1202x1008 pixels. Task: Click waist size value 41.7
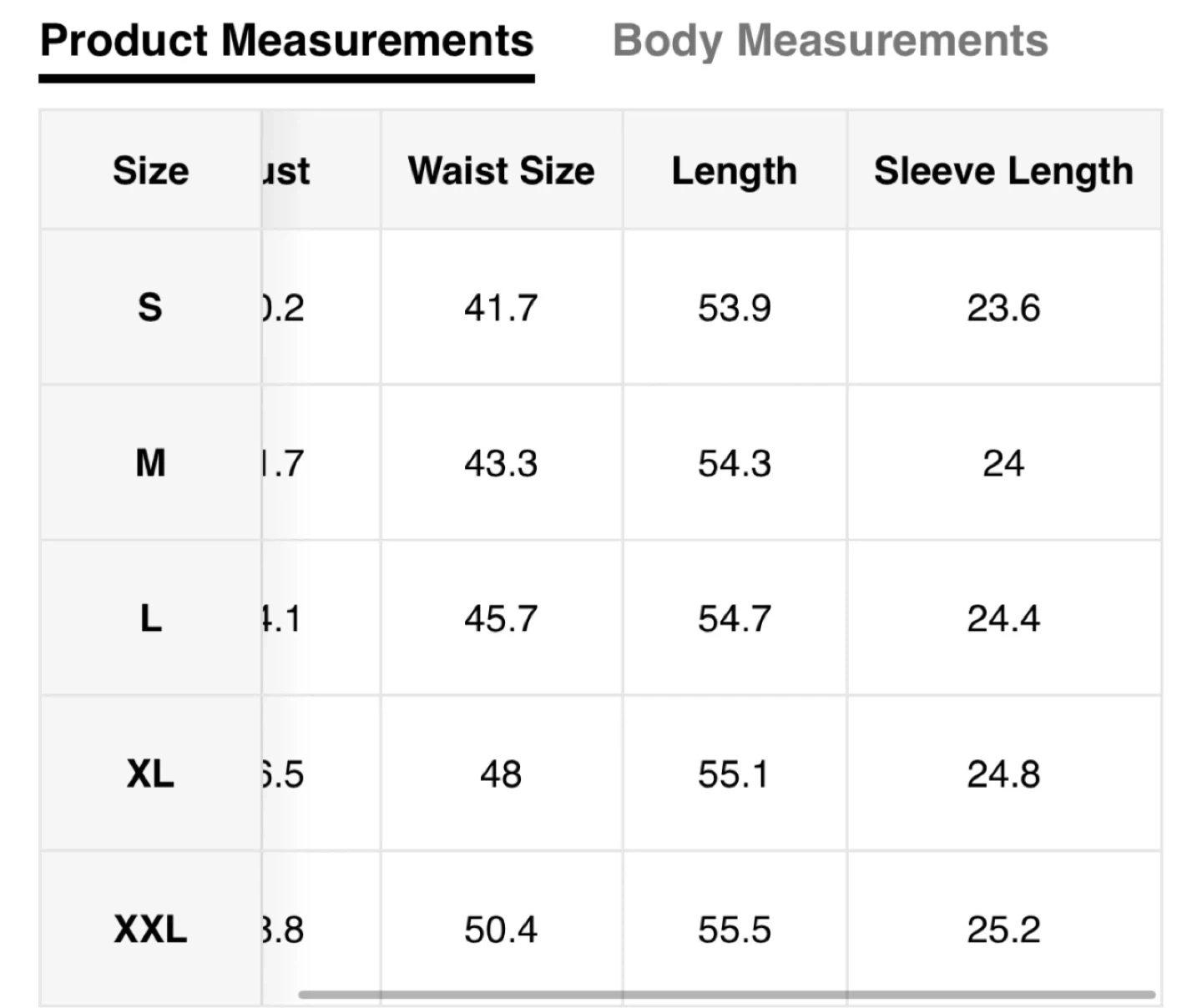pyautogui.click(x=501, y=308)
